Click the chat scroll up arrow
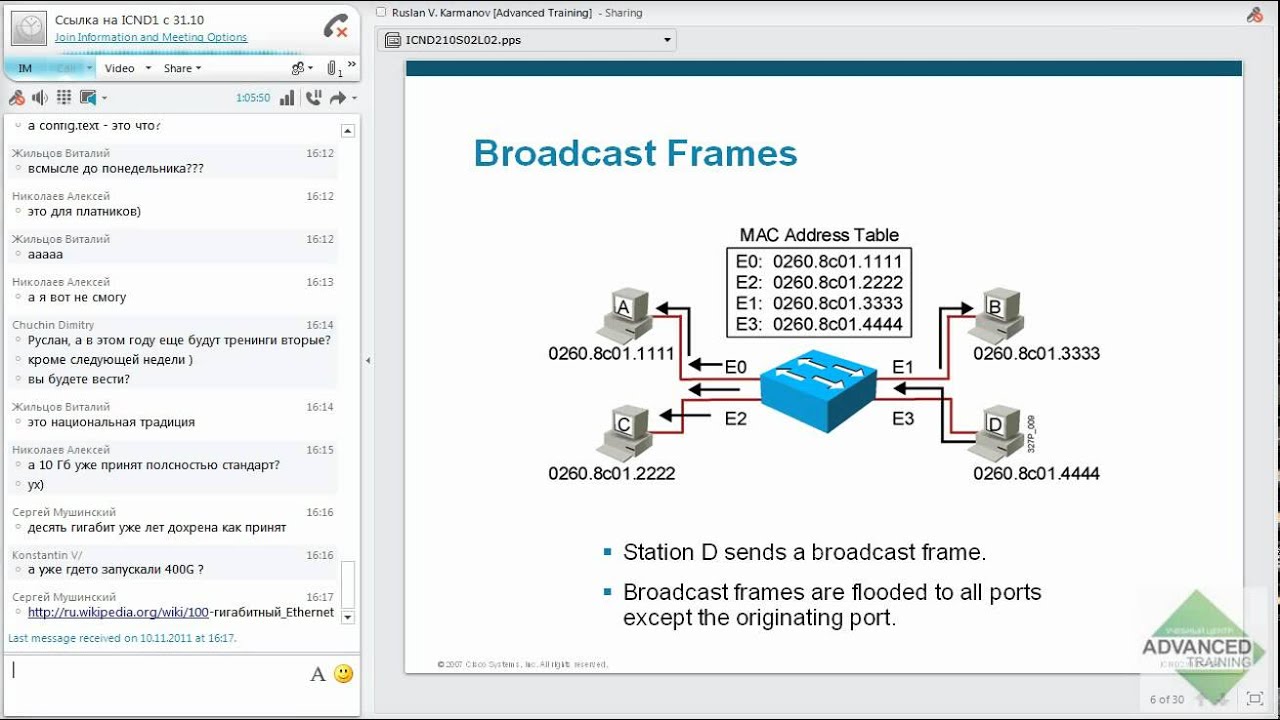This screenshot has width=1280, height=720. tap(347, 131)
